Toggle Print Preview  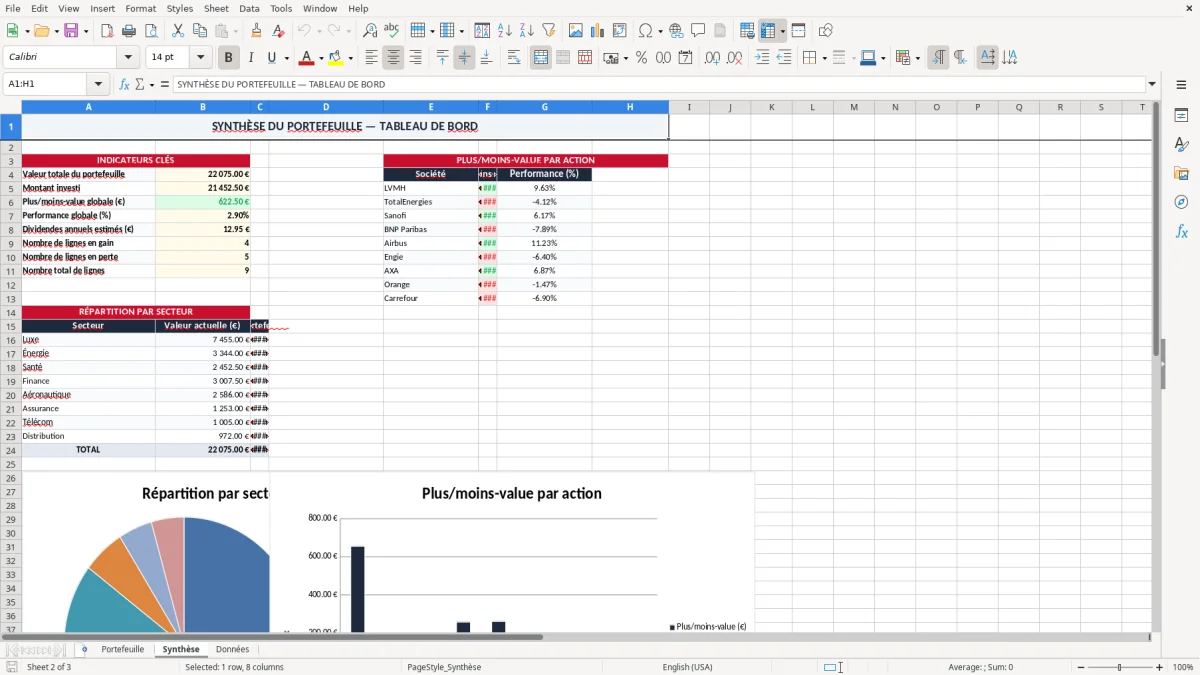(152, 31)
